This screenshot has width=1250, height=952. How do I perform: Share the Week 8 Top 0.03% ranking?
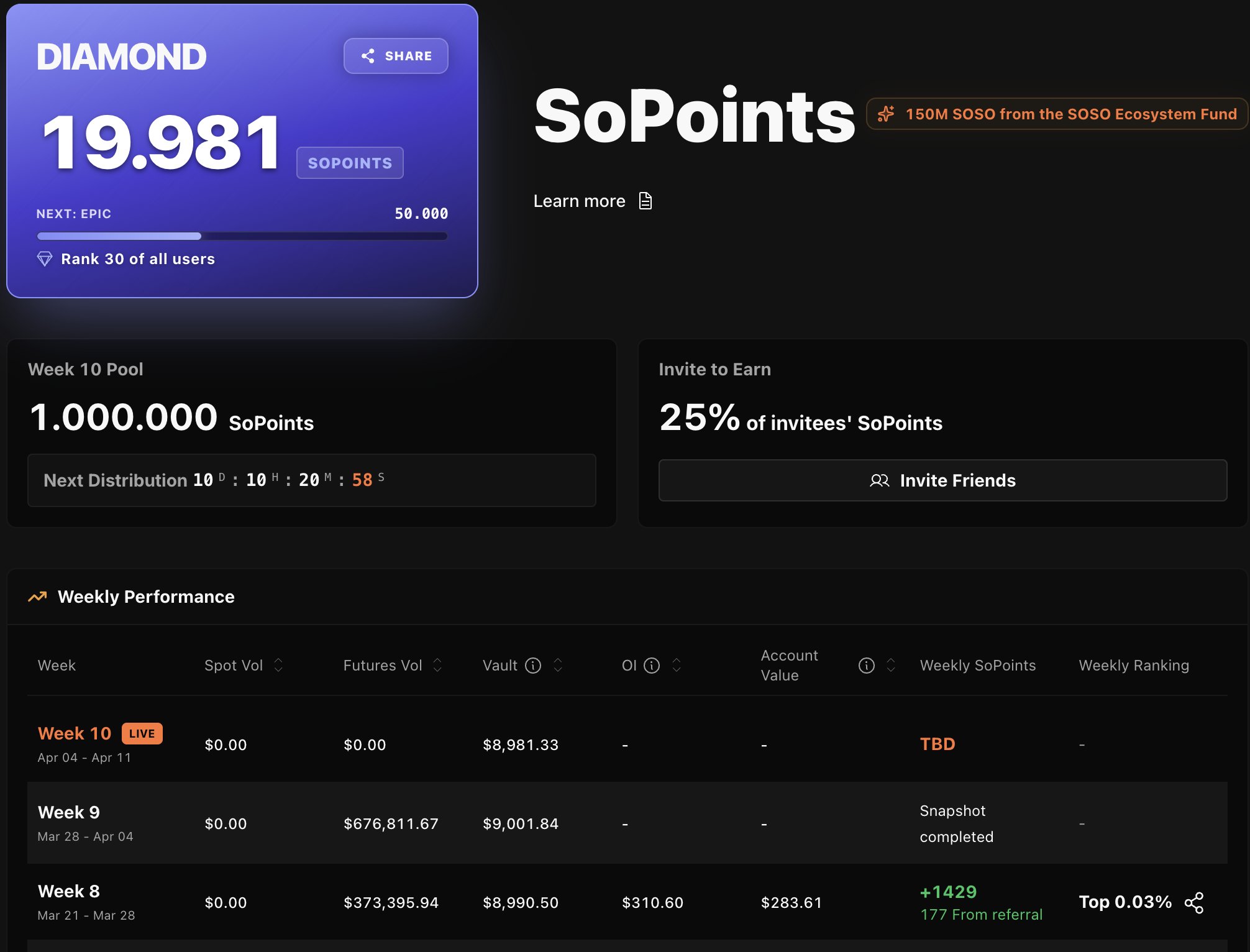click(x=1193, y=902)
